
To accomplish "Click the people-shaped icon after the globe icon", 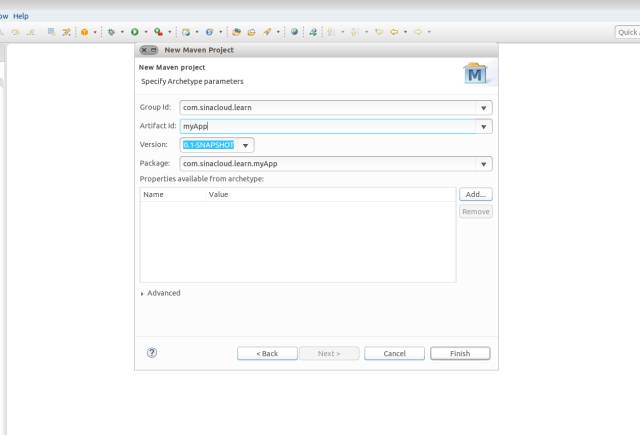I will pos(313,32).
